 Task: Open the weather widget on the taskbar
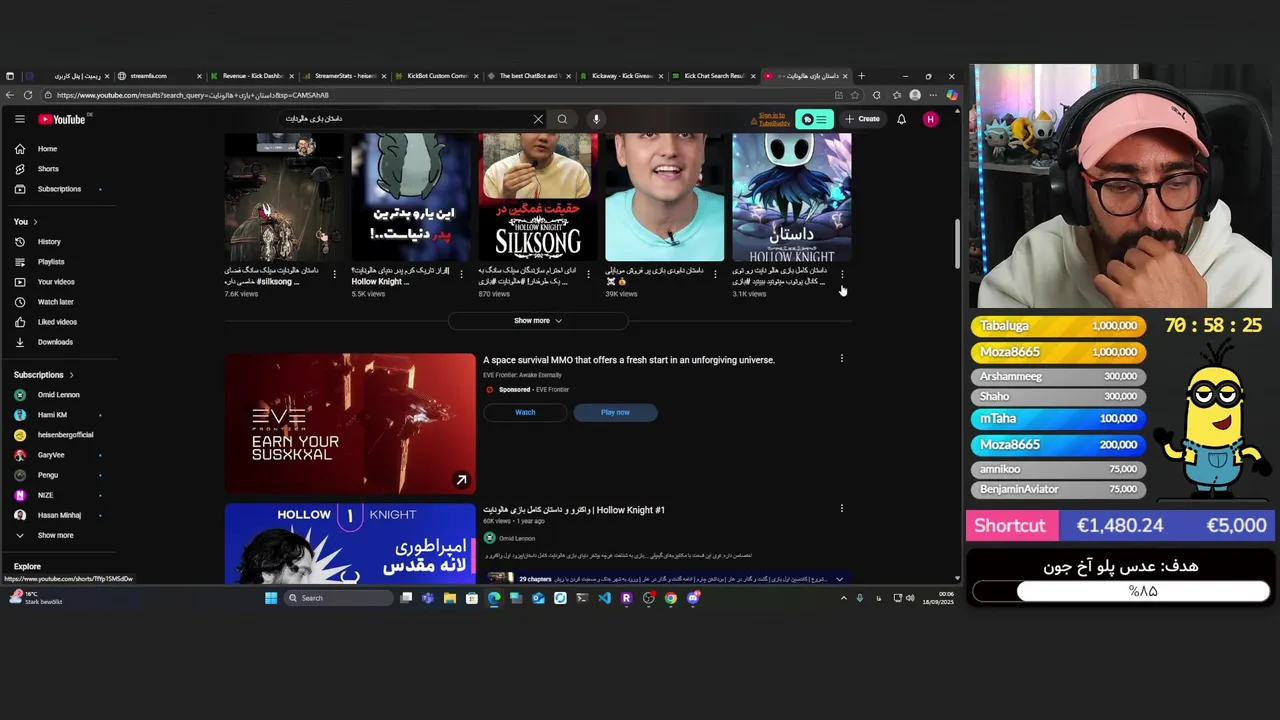point(36,598)
